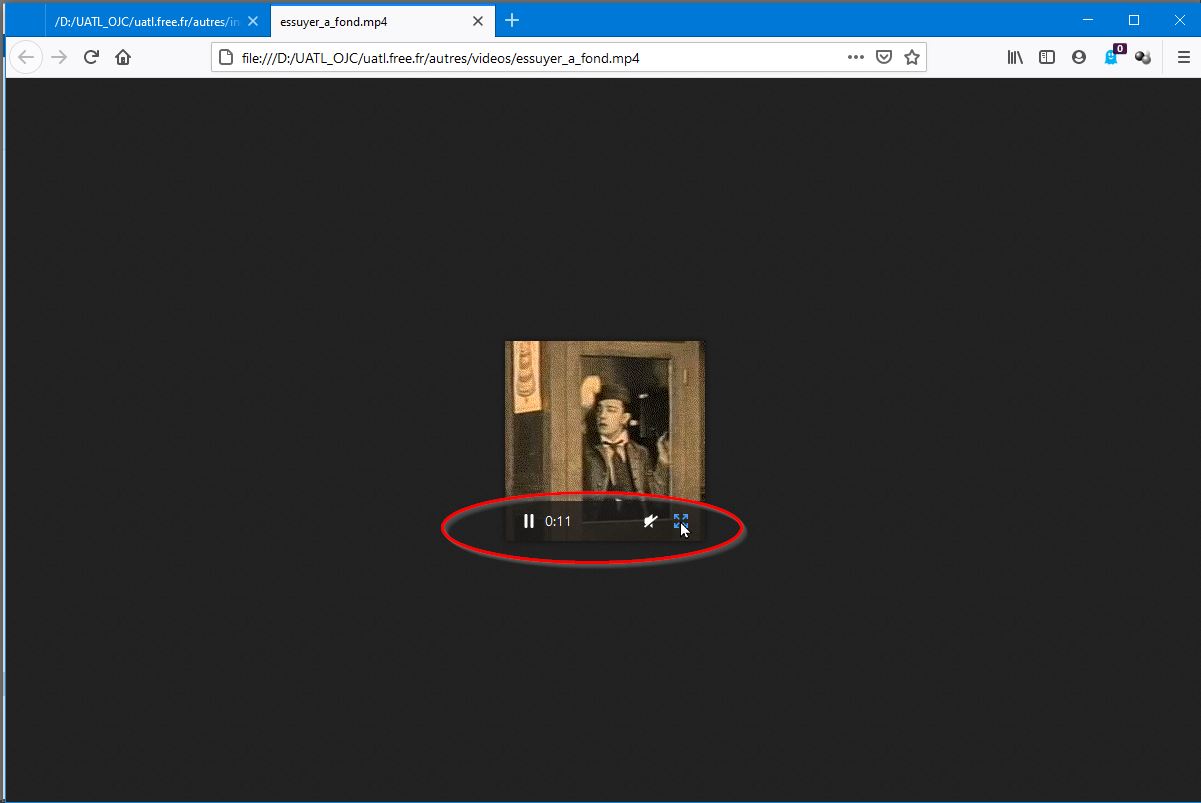Enter fullscreen with the video expand icon
The height and width of the screenshot is (803, 1201).
pyautogui.click(x=681, y=521)
